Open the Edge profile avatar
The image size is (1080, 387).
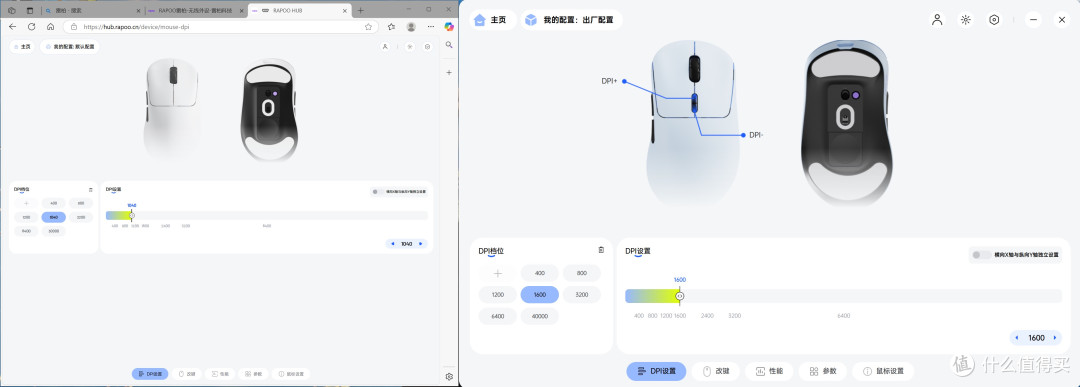(411, 27)
